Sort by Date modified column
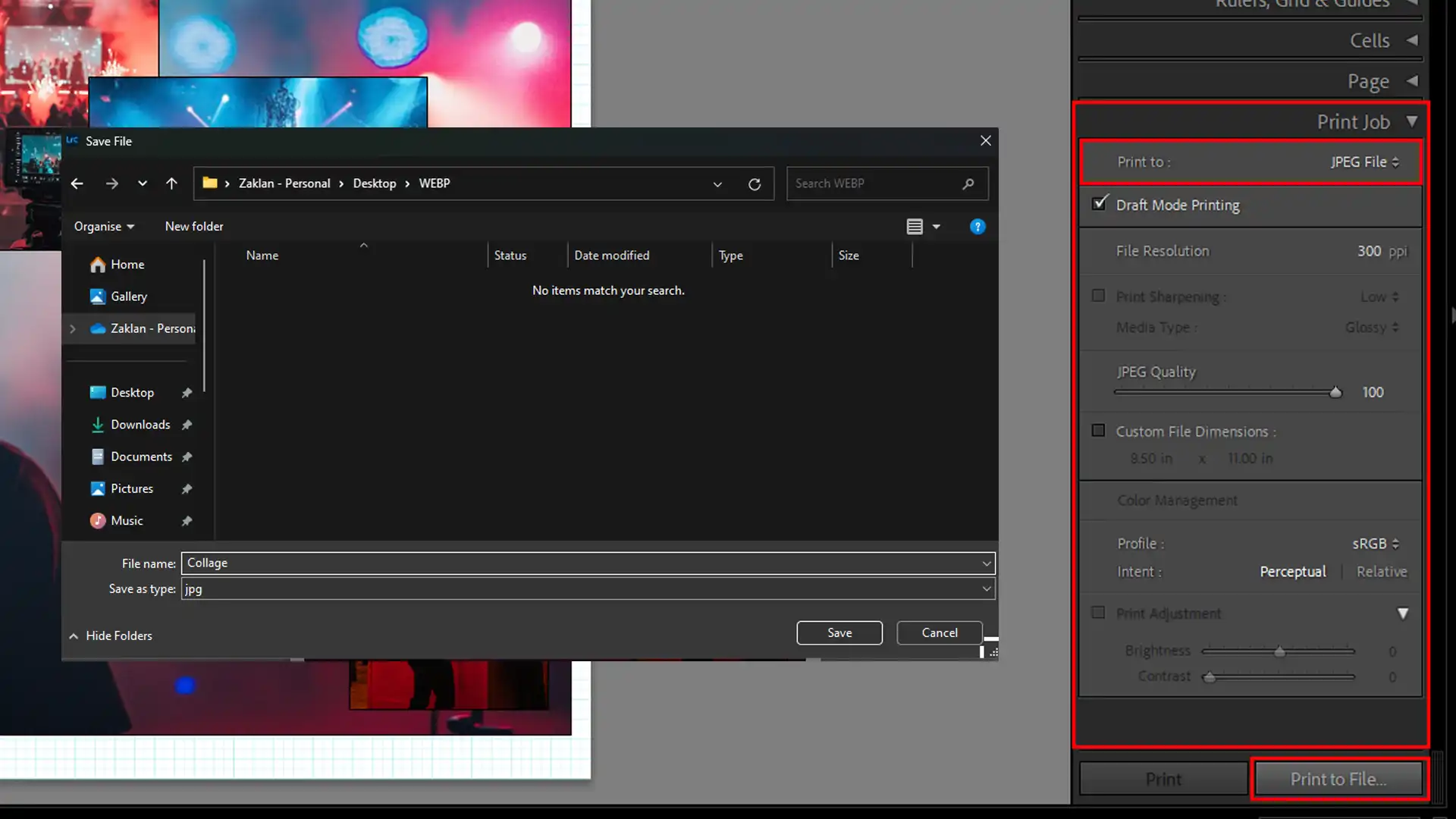Image resolution: width=1456 pixels, height=819 pixels. (x=612, y=256)
